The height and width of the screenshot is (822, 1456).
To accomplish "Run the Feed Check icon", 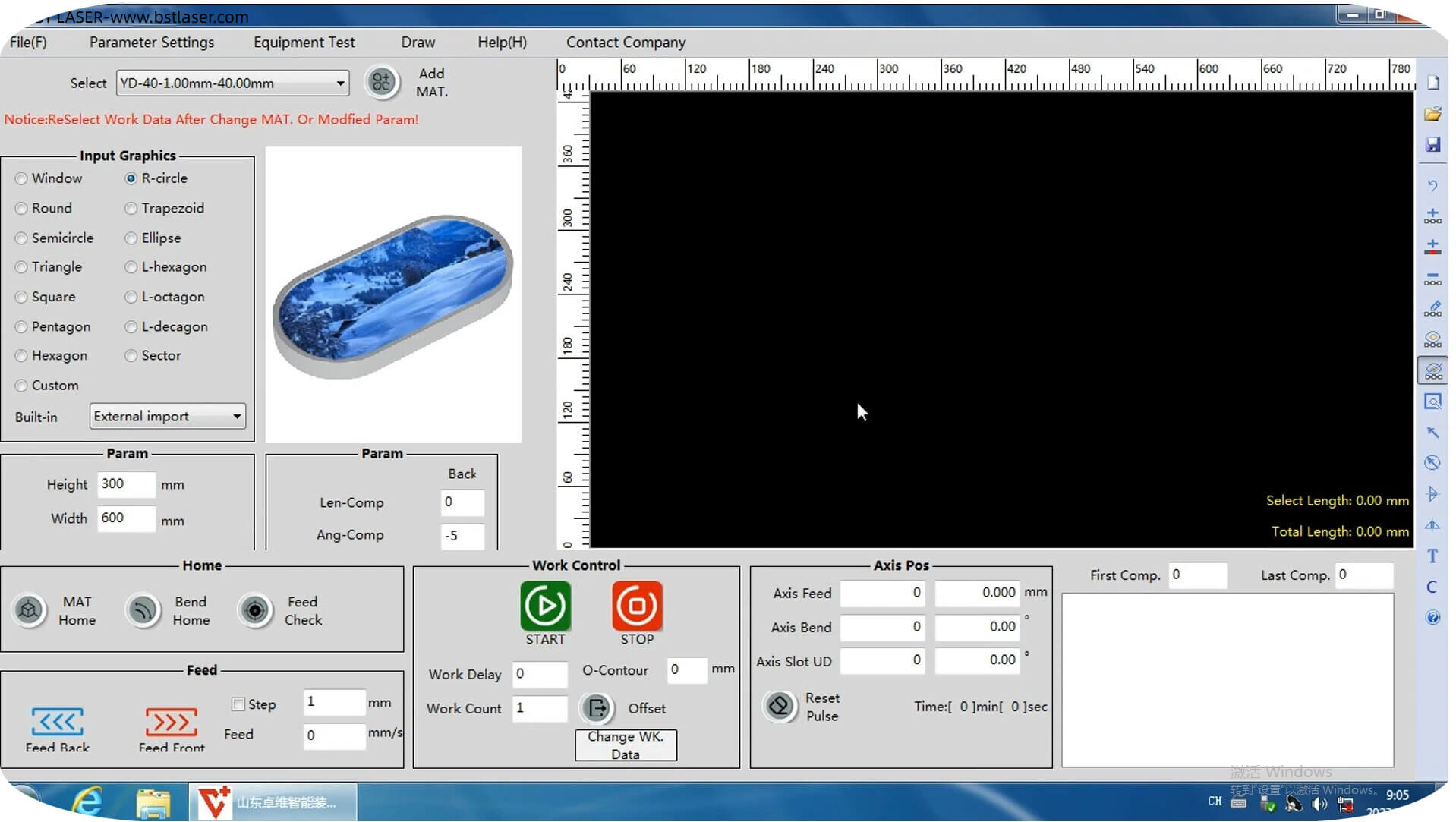I will tap(255, 610).
